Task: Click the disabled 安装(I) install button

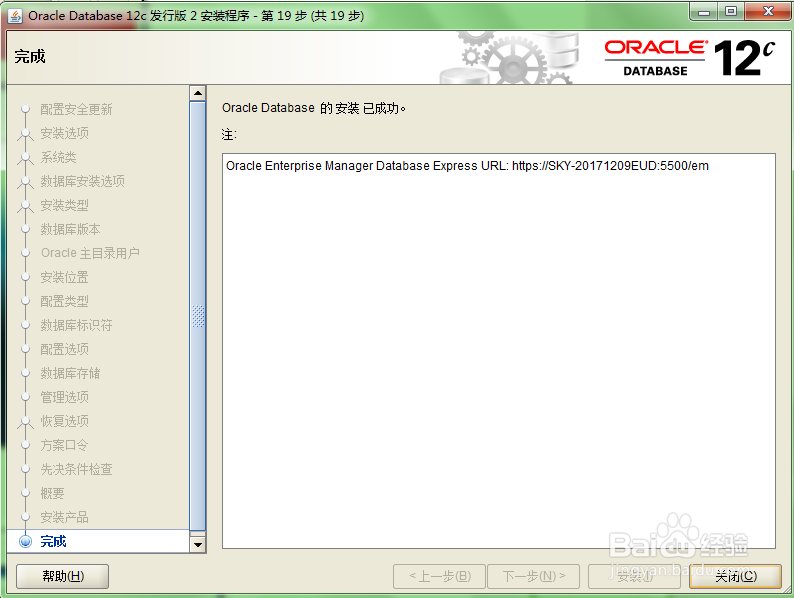Action: point(634,576)
